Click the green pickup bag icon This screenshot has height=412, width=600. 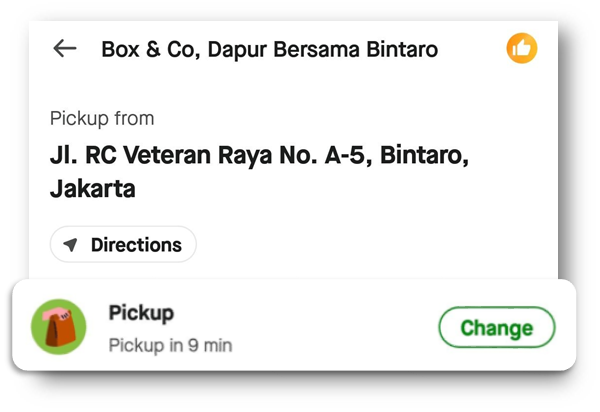click(x=59, y=326)
